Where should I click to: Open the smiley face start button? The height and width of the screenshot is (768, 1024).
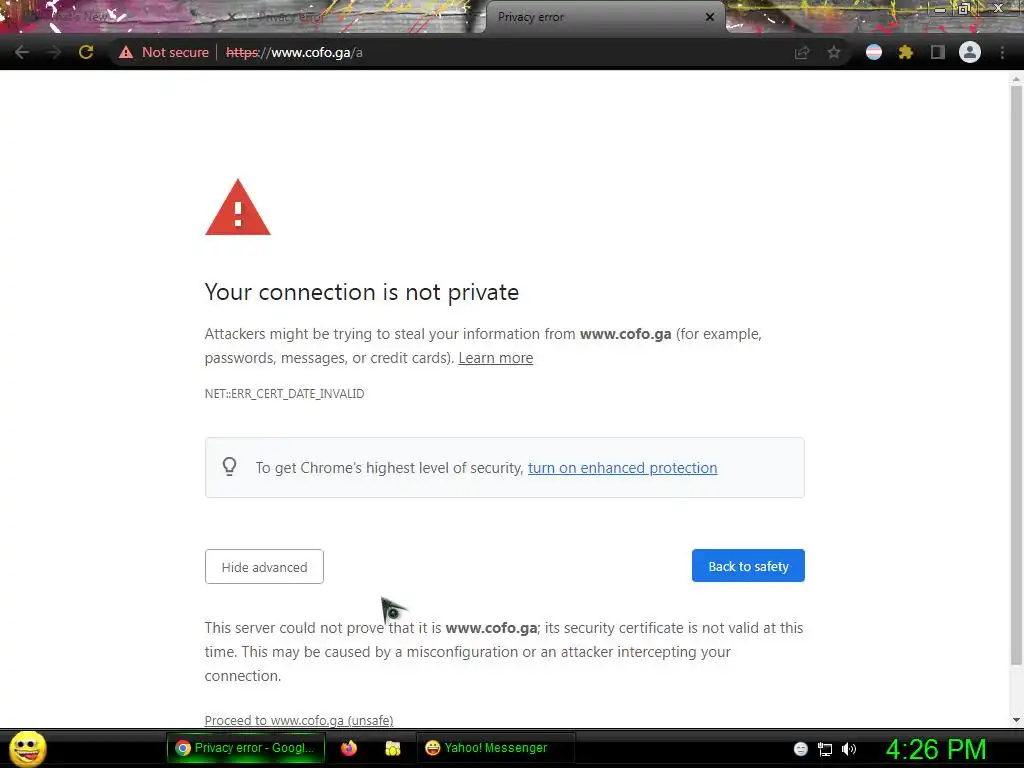tap(27, 748)
